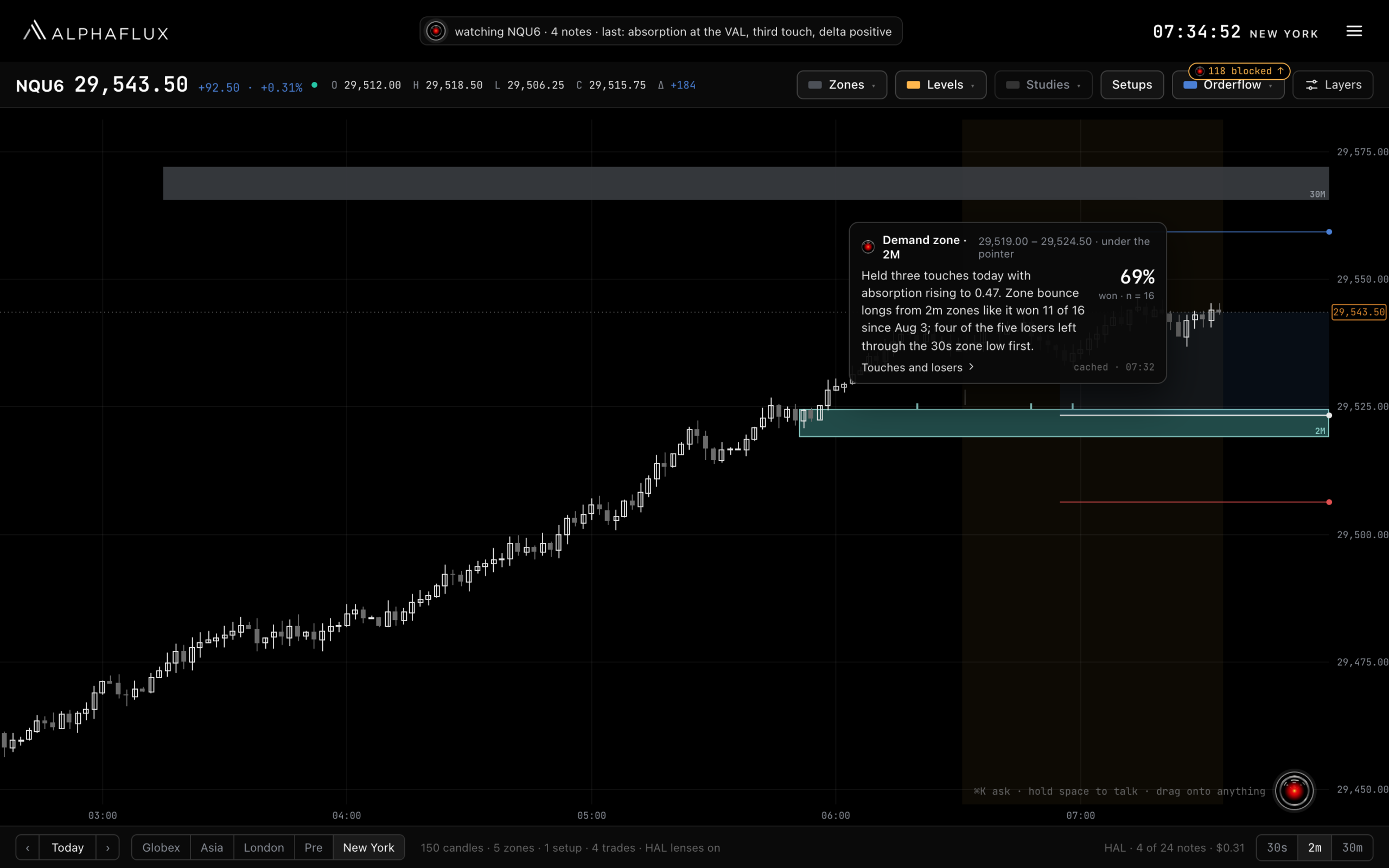The image size is (1389, 868).
Task: Click the Today button
Action: 68,847
